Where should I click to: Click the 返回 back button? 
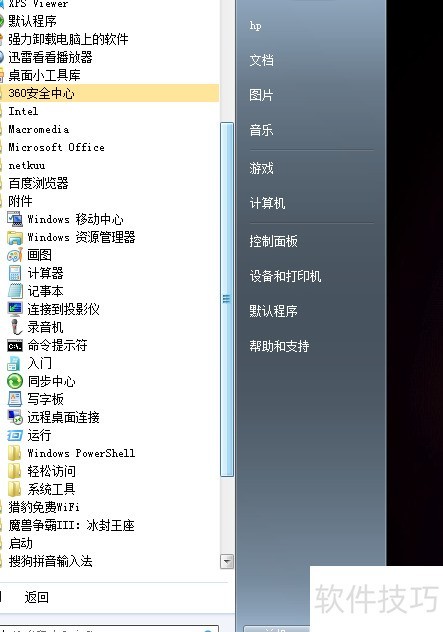point(36,597)
